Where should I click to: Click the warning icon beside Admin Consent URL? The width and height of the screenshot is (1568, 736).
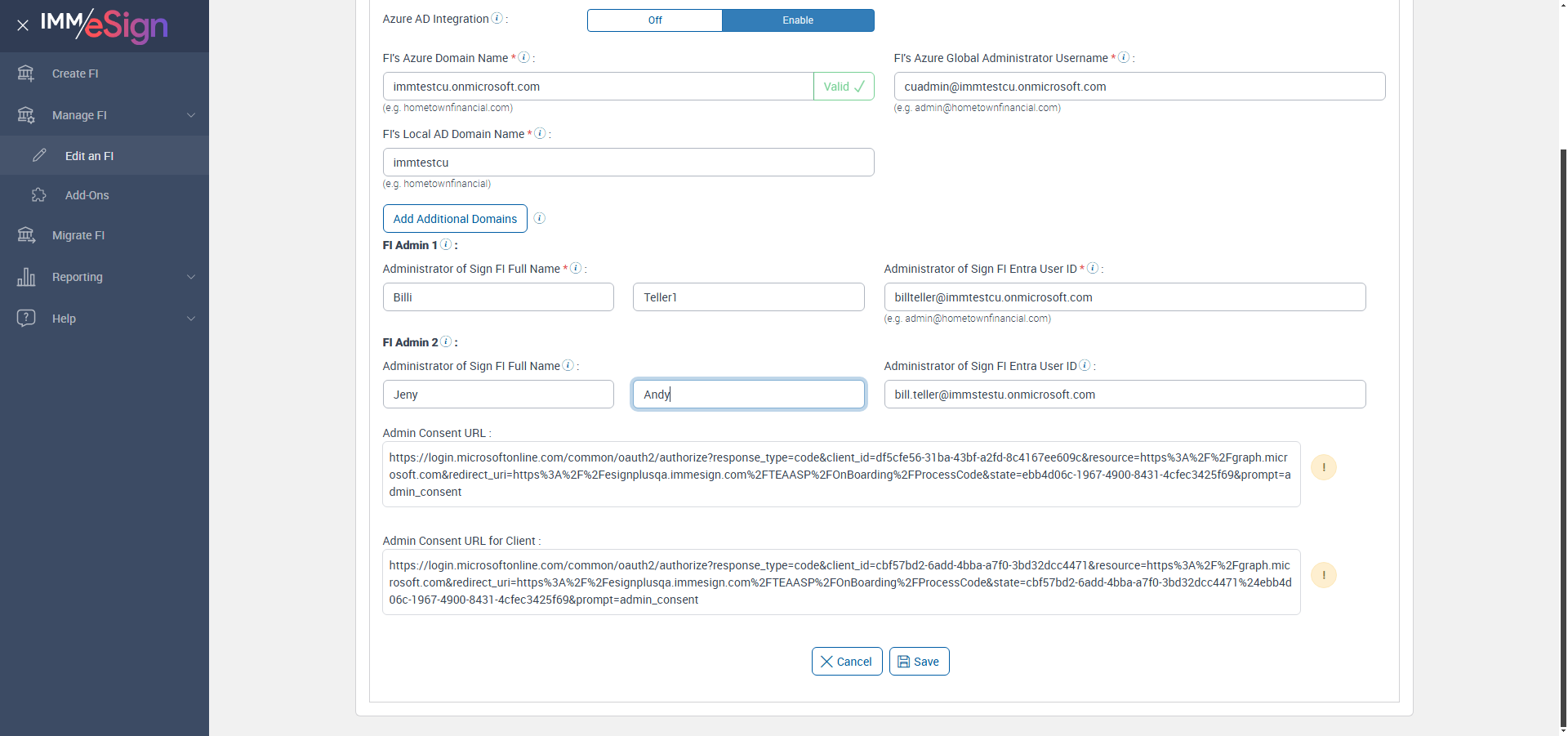(x=1323, y=467)
